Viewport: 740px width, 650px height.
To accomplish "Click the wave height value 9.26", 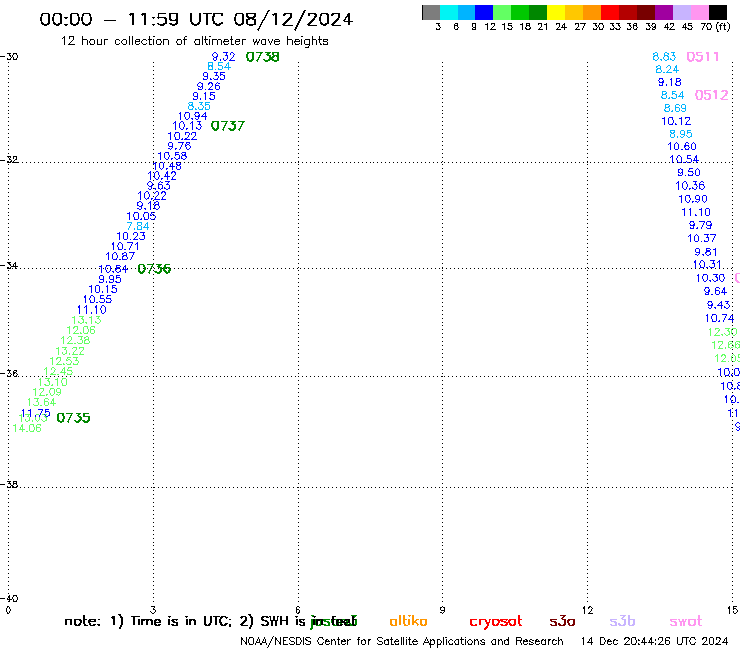I will (x=209, y=86).
